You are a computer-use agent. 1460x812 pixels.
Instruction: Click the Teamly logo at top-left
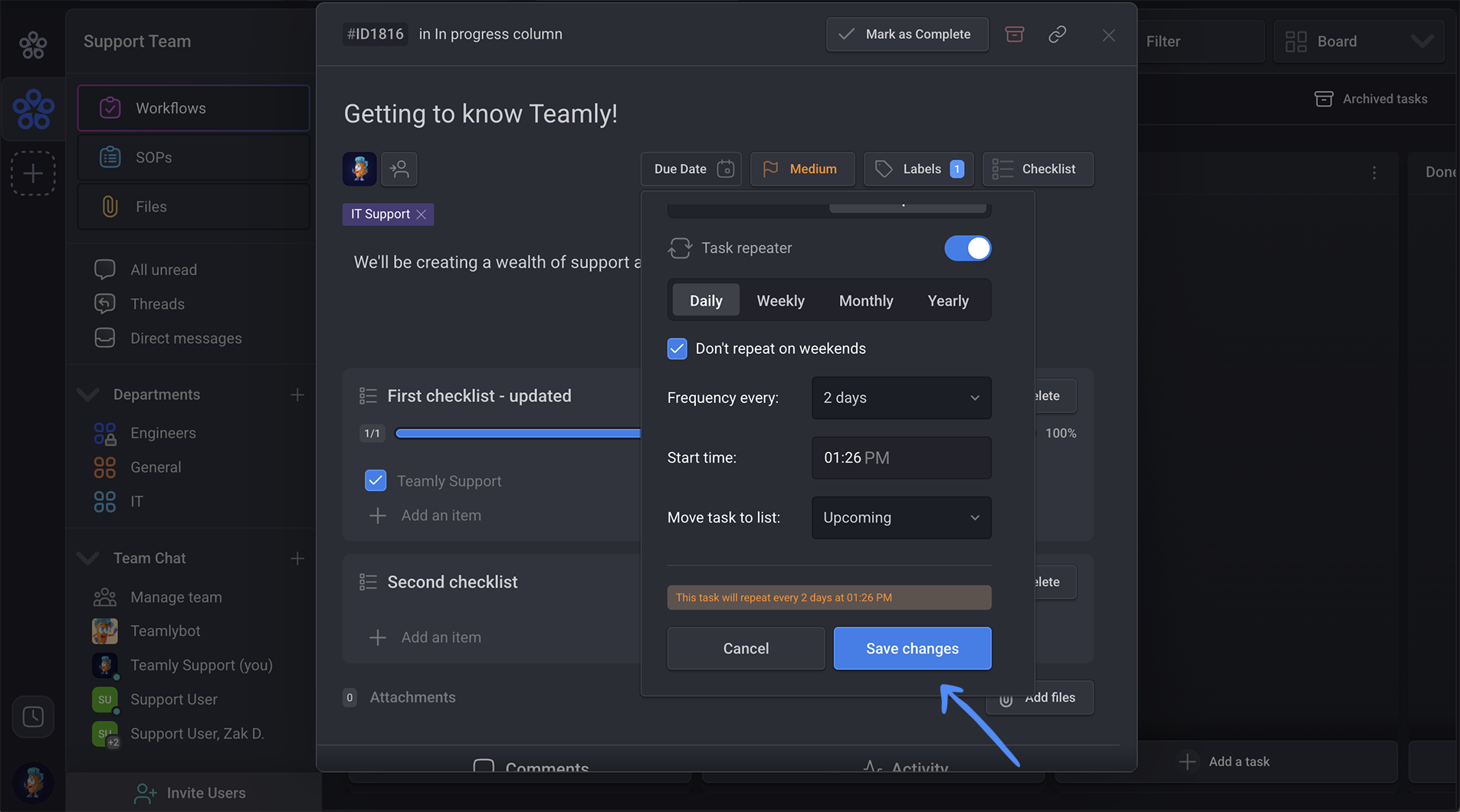(x=33, y=45)
